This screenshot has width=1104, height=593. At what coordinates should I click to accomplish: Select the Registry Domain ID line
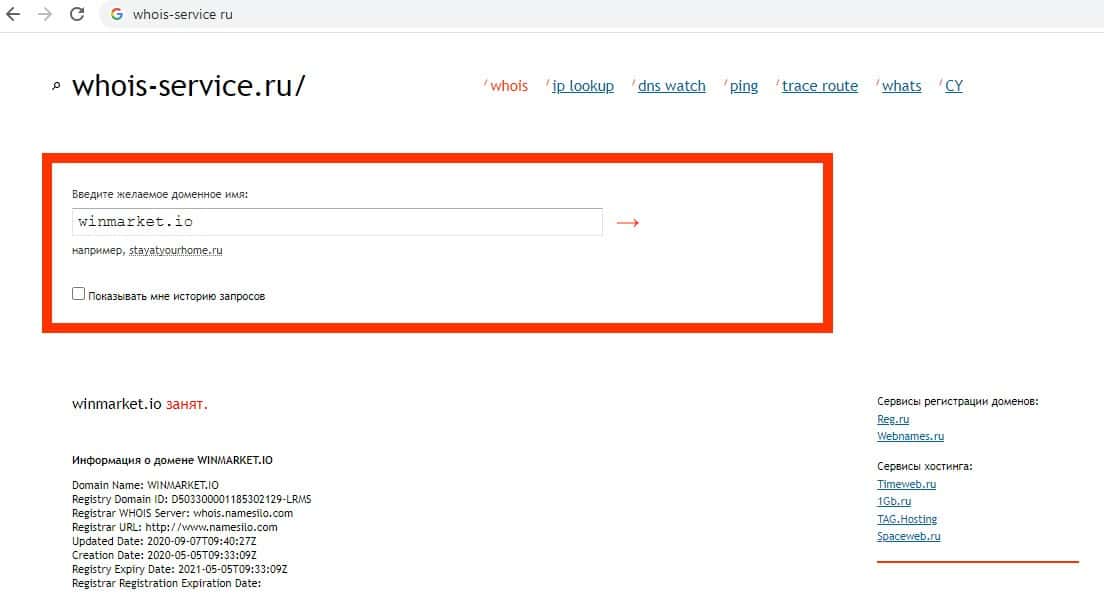coord(192,499)
